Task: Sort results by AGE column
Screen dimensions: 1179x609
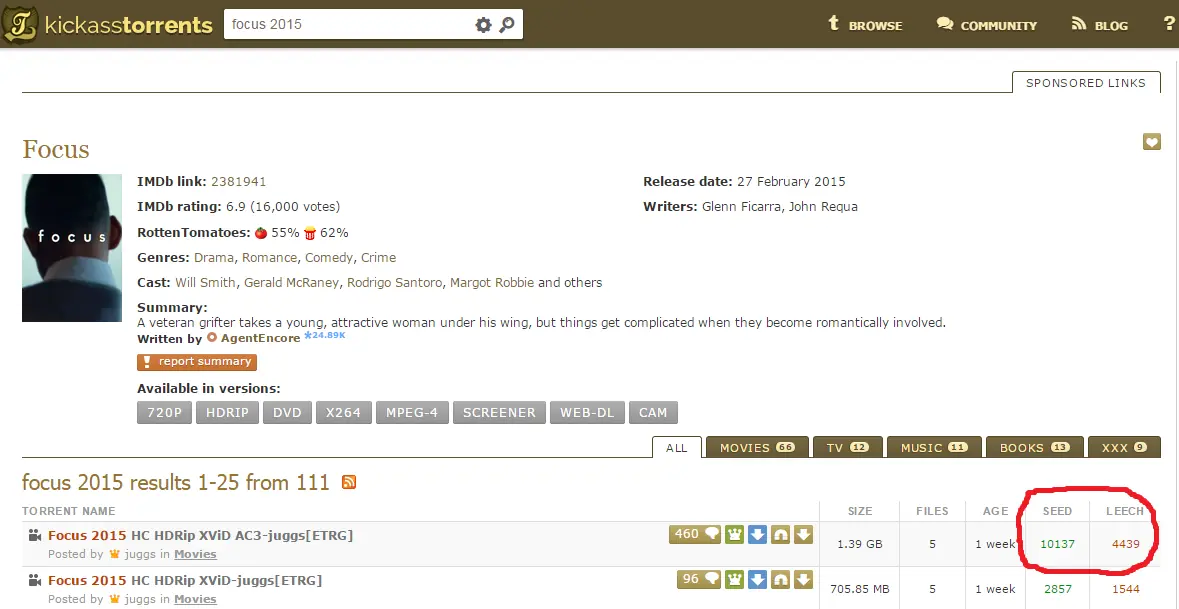Action: (996, 511)
